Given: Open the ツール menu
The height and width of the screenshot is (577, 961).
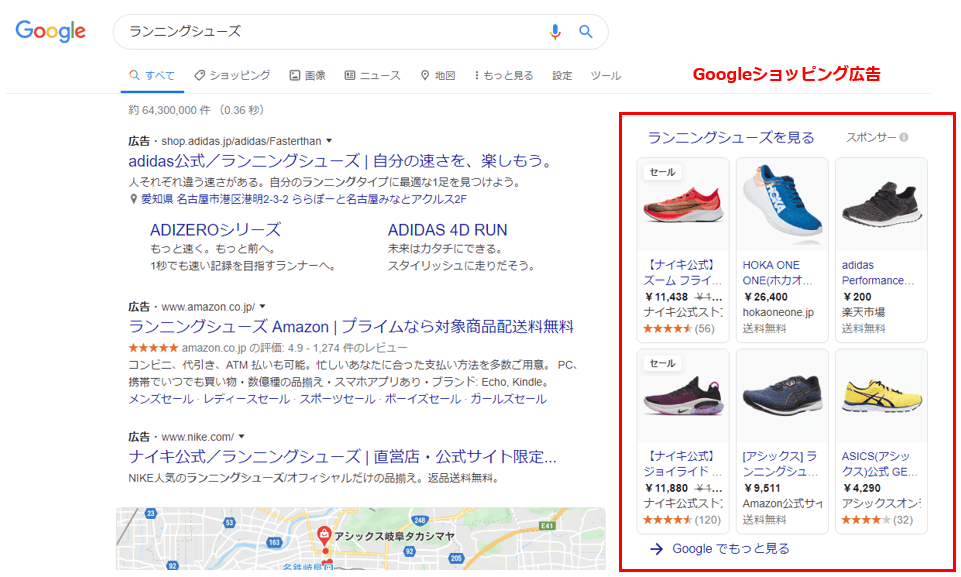Looking at the screenshot, I should pyautogui.click(x=606, y=75).
